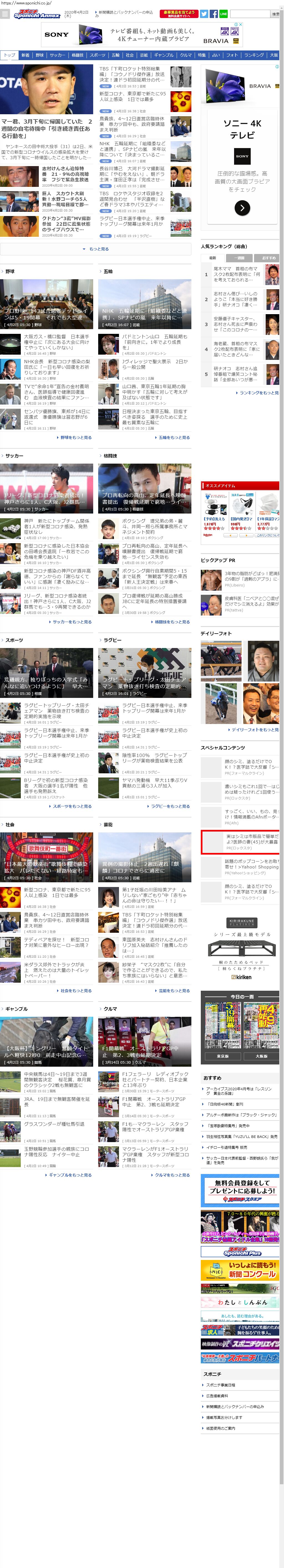This screenshot has height=1568, width=284.
Task: Switch ranking to 一週間 tab
Action: pyautogui.click(x=240, y=258)
